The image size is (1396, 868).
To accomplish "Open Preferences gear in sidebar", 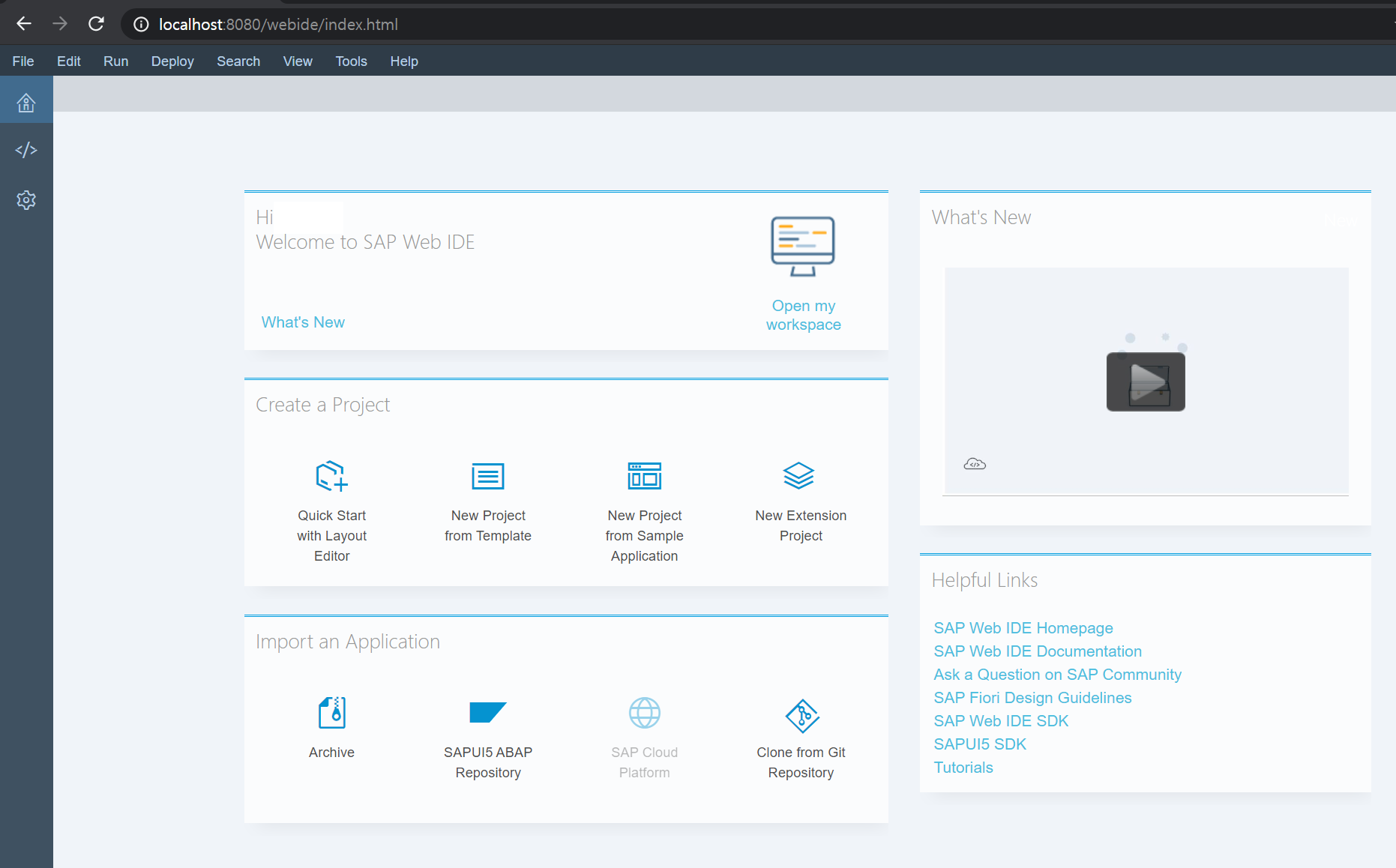I will [26, 200].
